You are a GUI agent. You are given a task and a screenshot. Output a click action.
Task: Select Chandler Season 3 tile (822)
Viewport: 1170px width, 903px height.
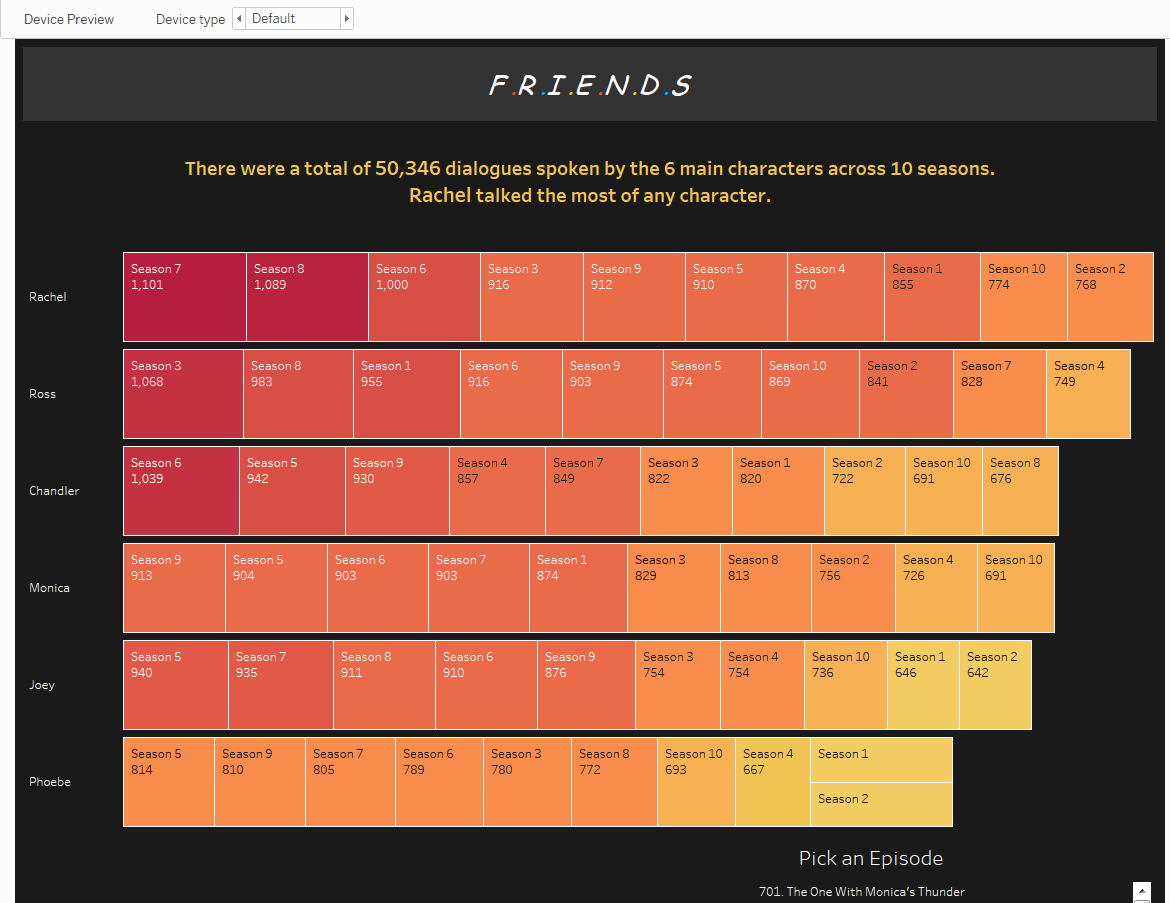[x=686, y=491]
